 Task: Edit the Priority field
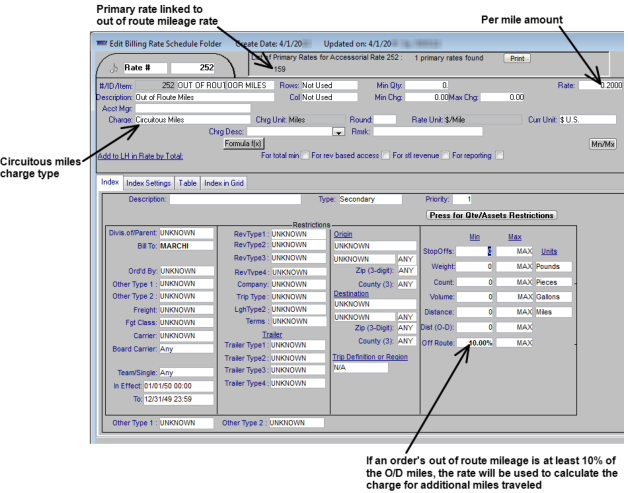462,199
